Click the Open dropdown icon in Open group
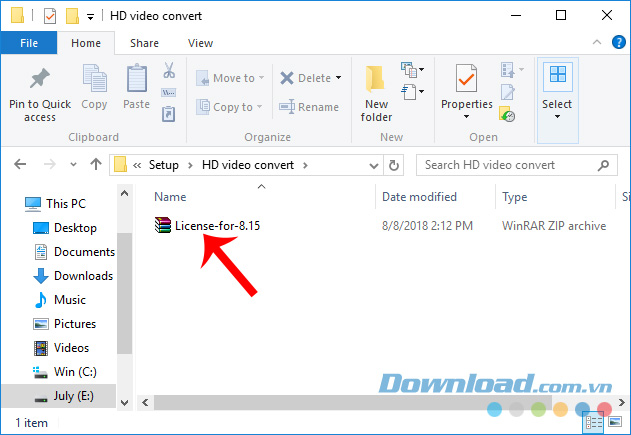 [512, 70]
